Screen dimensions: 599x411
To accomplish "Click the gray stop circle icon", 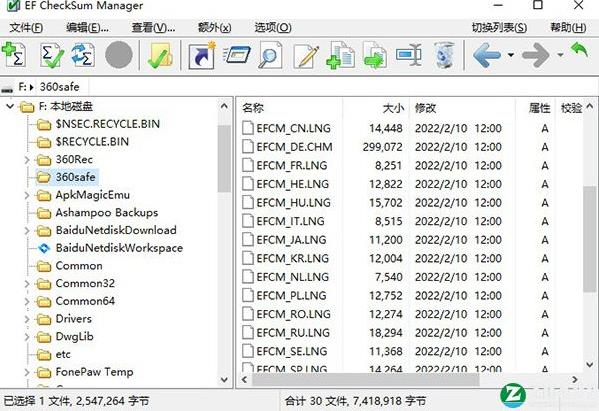I will point(119,55).
